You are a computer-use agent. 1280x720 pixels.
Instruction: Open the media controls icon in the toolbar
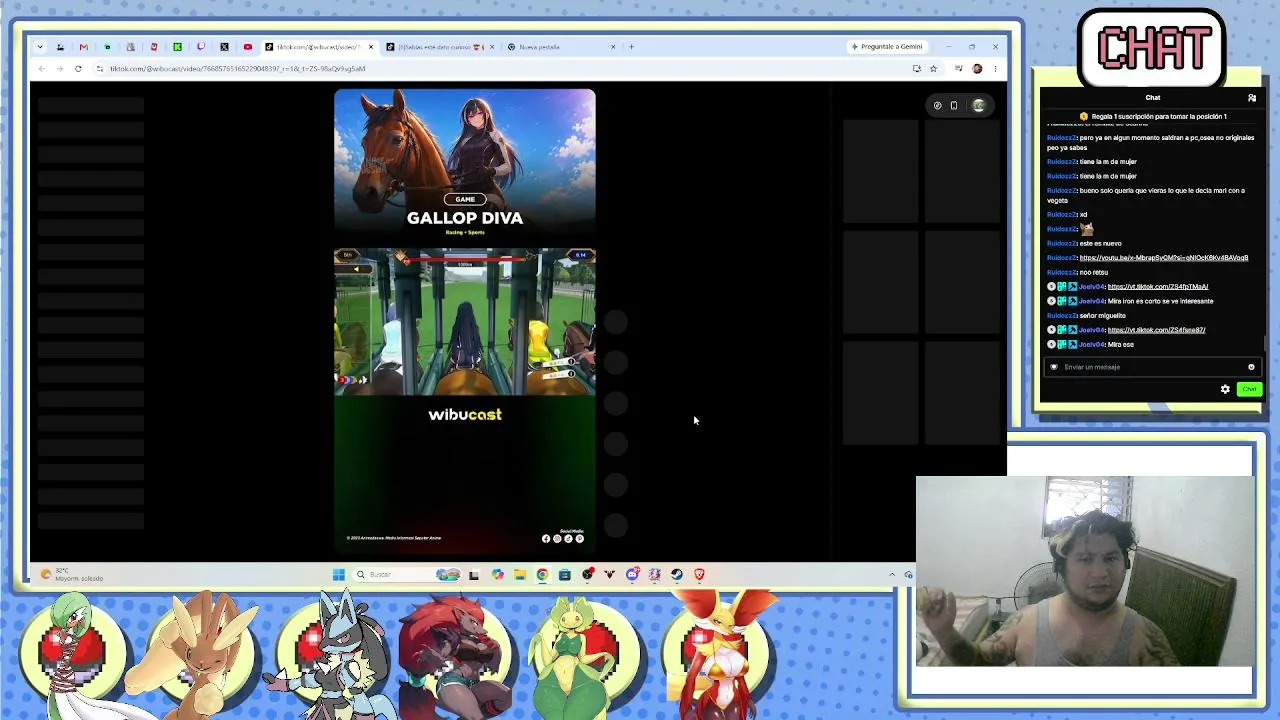pos(958,69)
